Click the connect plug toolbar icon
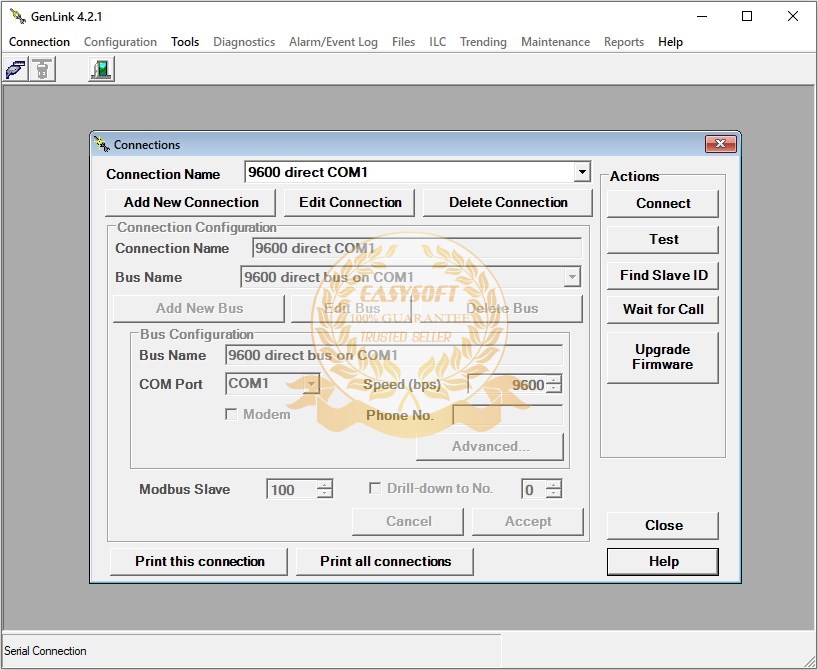The width and height of the screenshot is (818, 670). point(16,69)
